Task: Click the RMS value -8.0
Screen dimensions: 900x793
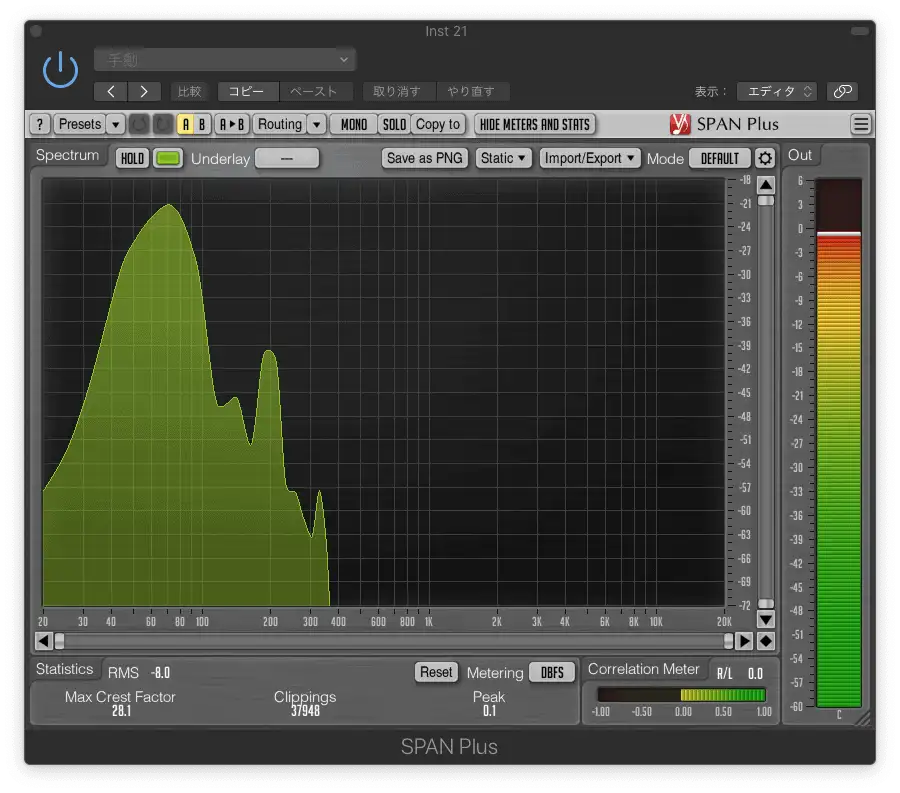Action: [x=160, y=673]
